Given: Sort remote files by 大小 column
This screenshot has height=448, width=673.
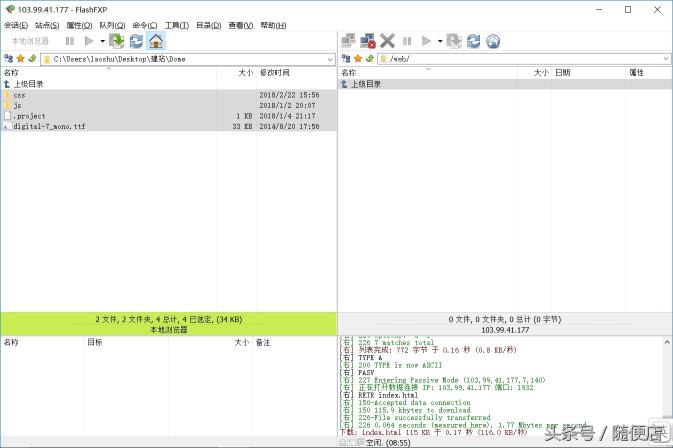Looking at the screenshot, I should (x=534, y=73).
